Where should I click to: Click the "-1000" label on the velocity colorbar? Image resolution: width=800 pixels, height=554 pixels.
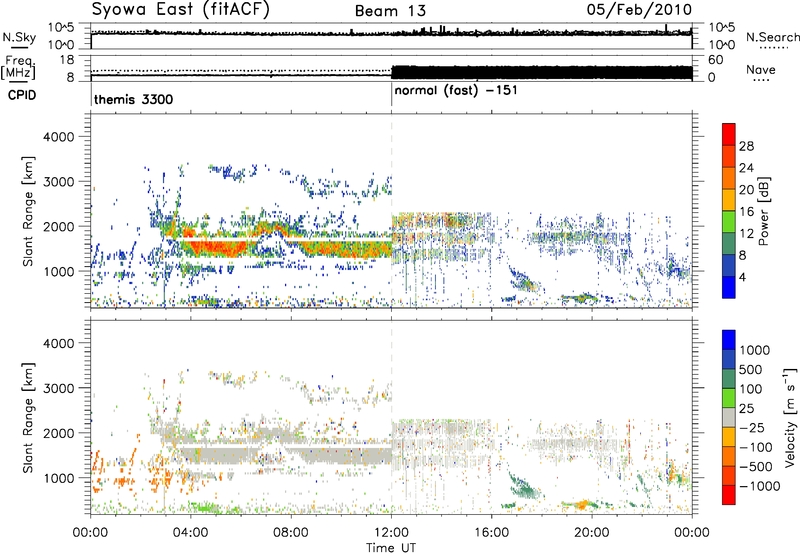[759, 486]
